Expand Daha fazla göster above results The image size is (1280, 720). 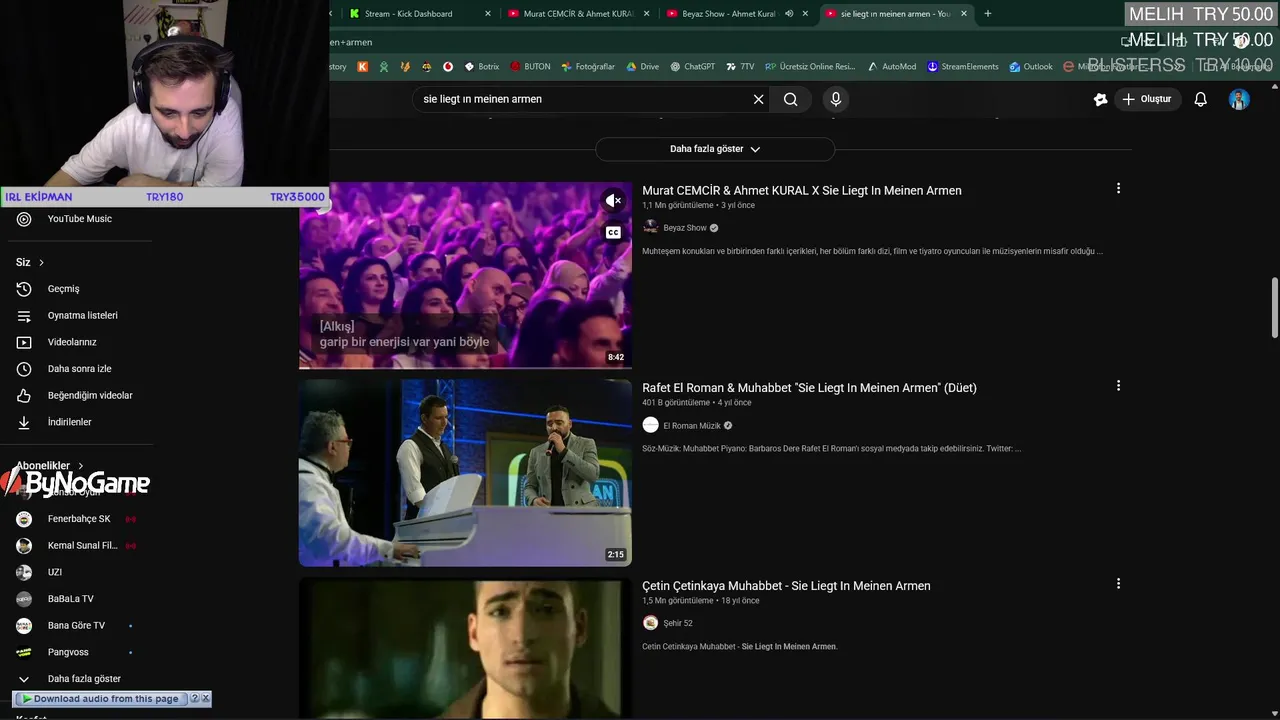715,149
